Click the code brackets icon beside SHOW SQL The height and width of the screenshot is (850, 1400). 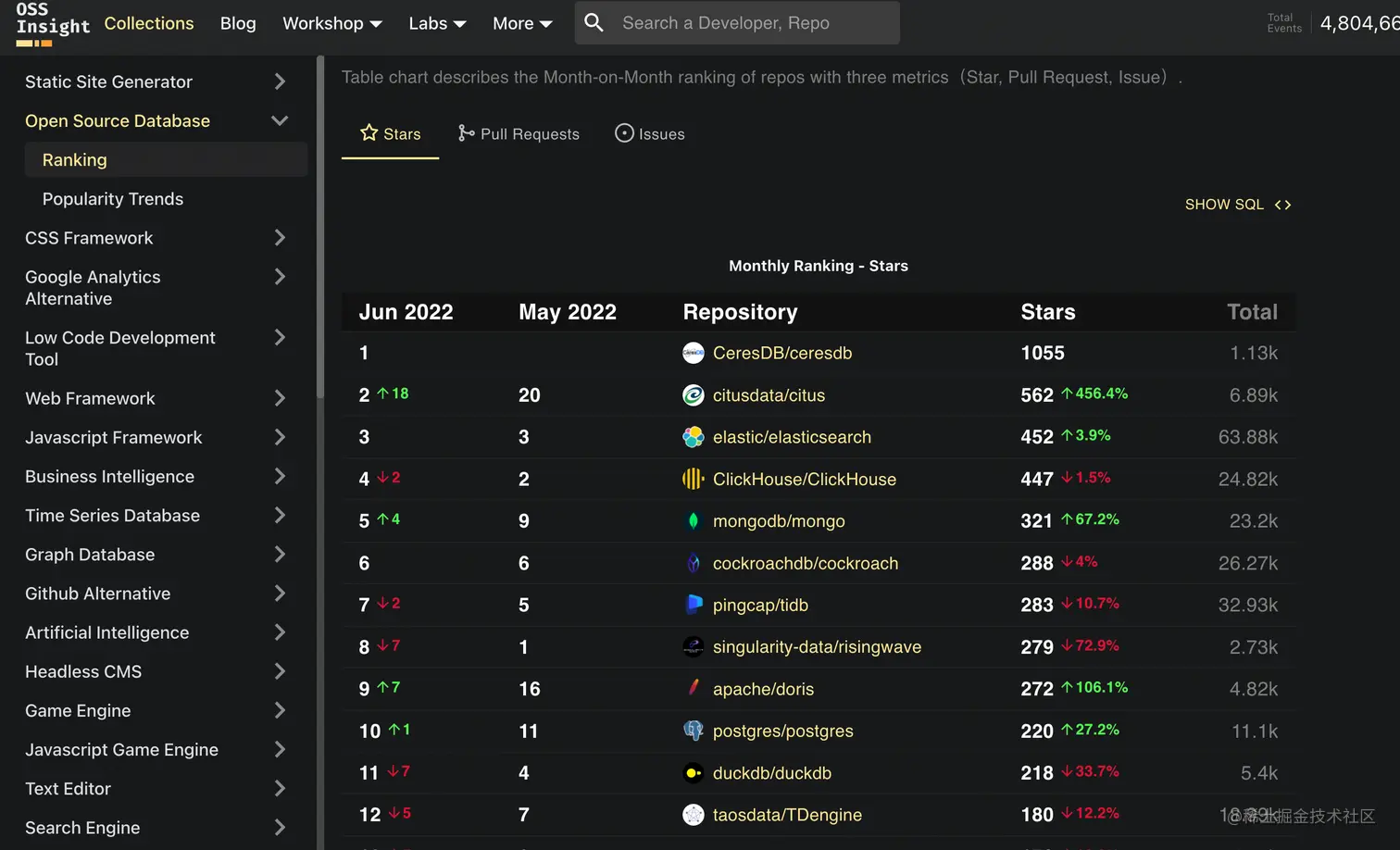click(x=1282, y=205)
